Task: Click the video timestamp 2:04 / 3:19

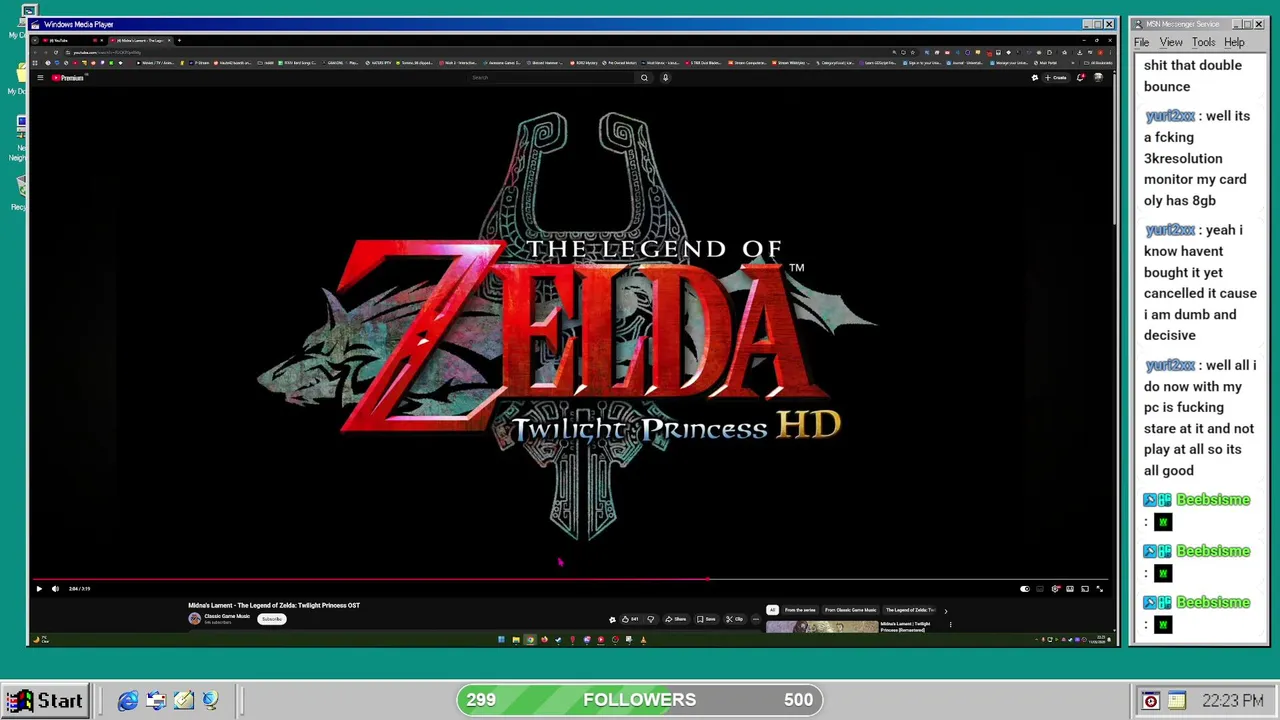Action: coord(79,589)
